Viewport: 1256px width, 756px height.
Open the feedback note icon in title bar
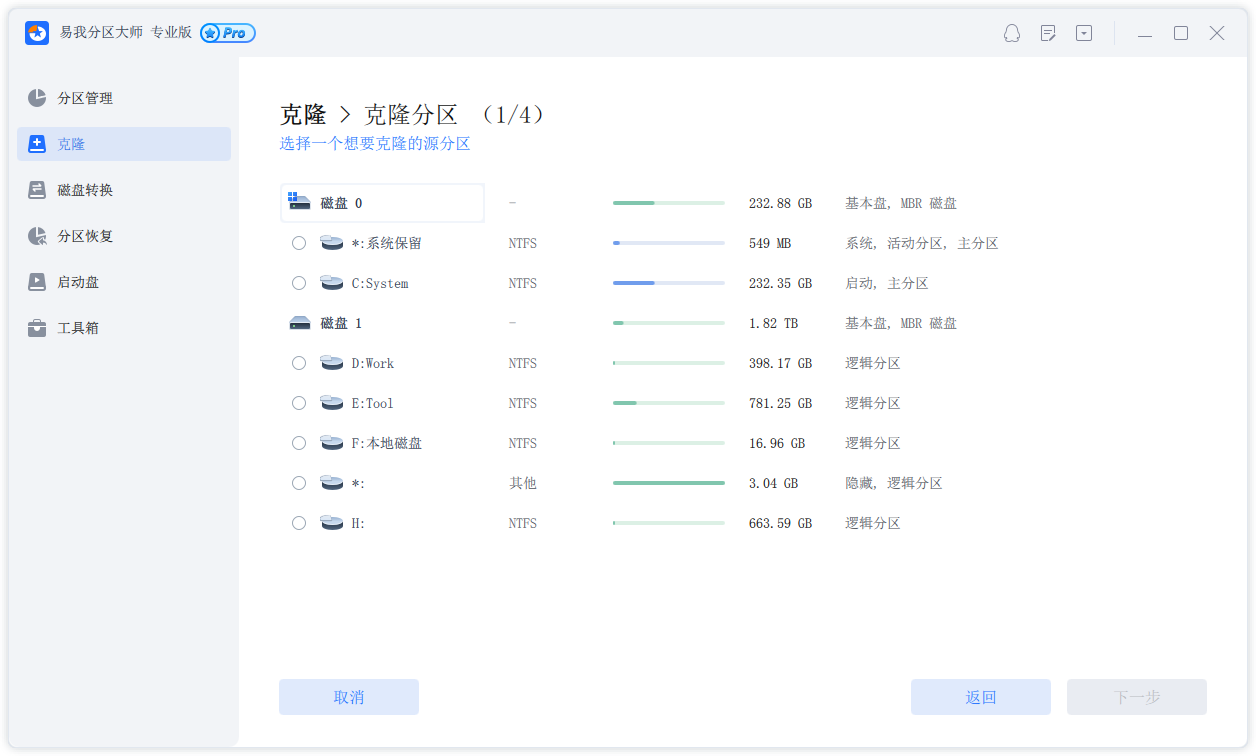1048,33
